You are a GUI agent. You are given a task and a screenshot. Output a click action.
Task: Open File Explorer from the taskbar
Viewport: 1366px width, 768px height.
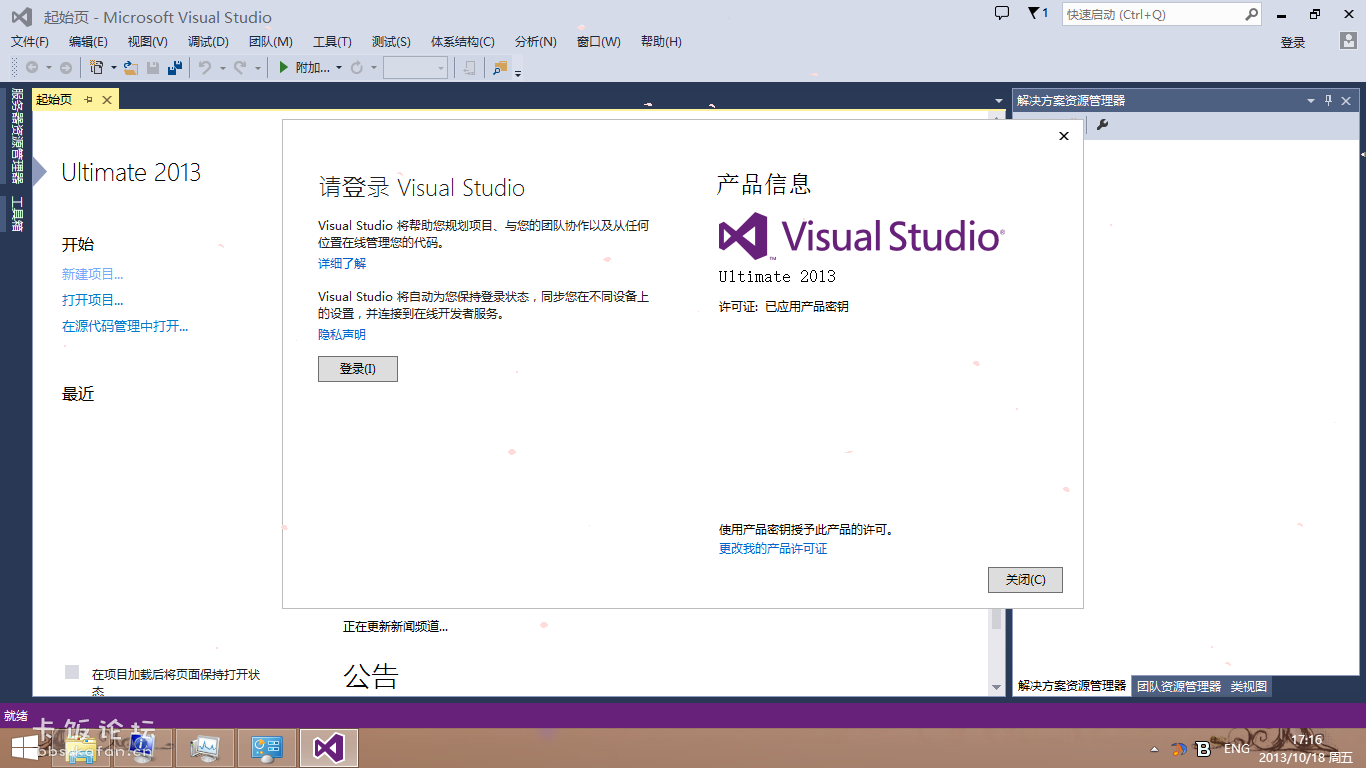point(79,748)
